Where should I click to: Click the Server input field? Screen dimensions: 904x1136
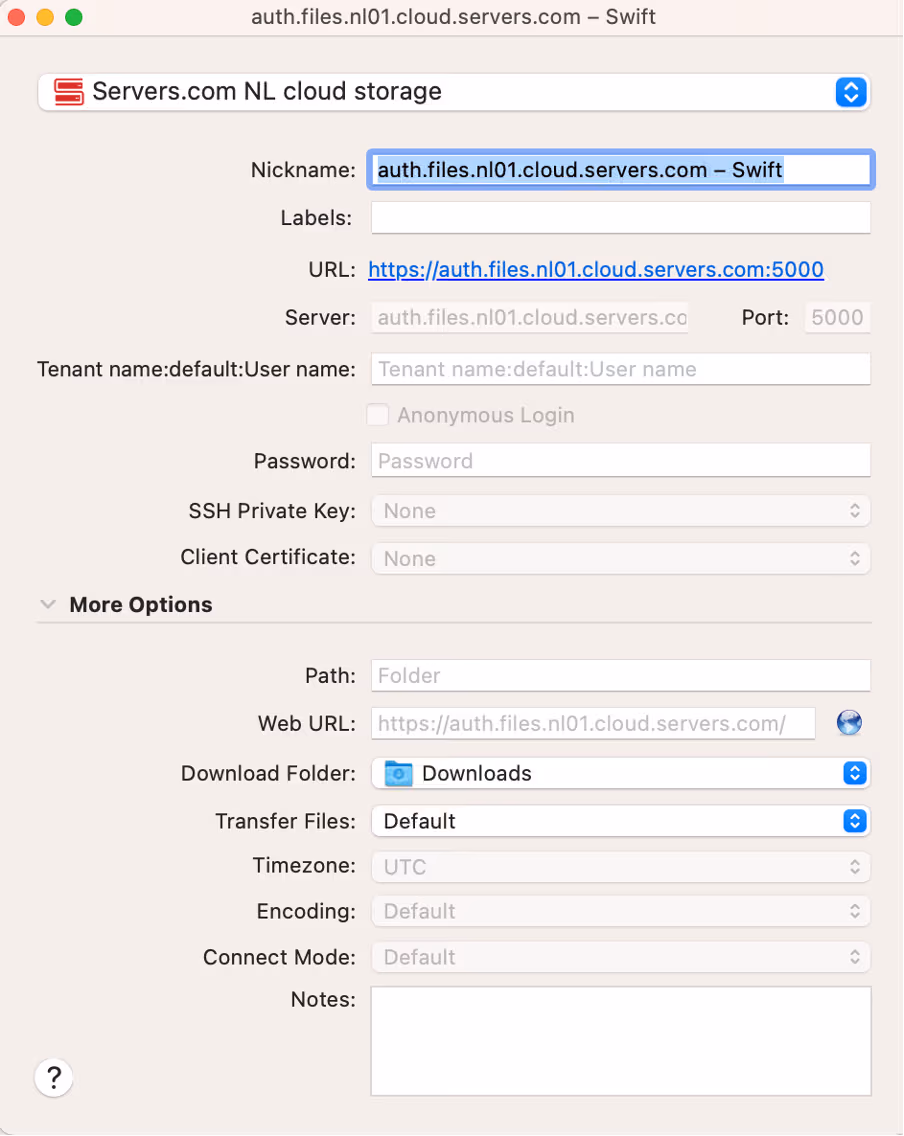[530, 317]
